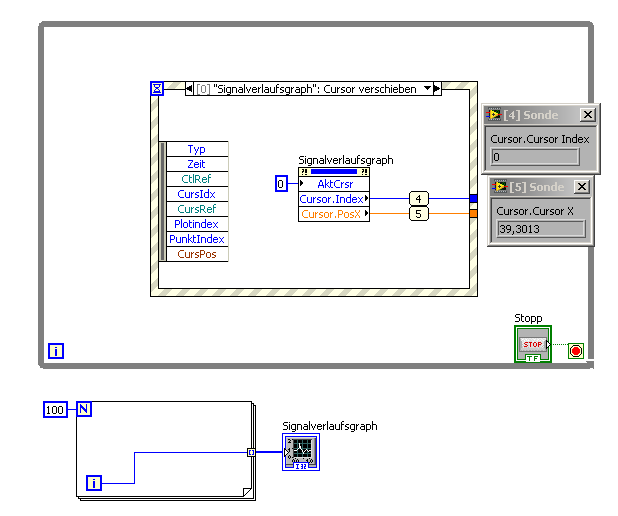The height and width of the screenshot is (516, 618).
Task: Click the Cursor.Cursor X value field
Action: [x=541, y=229]
